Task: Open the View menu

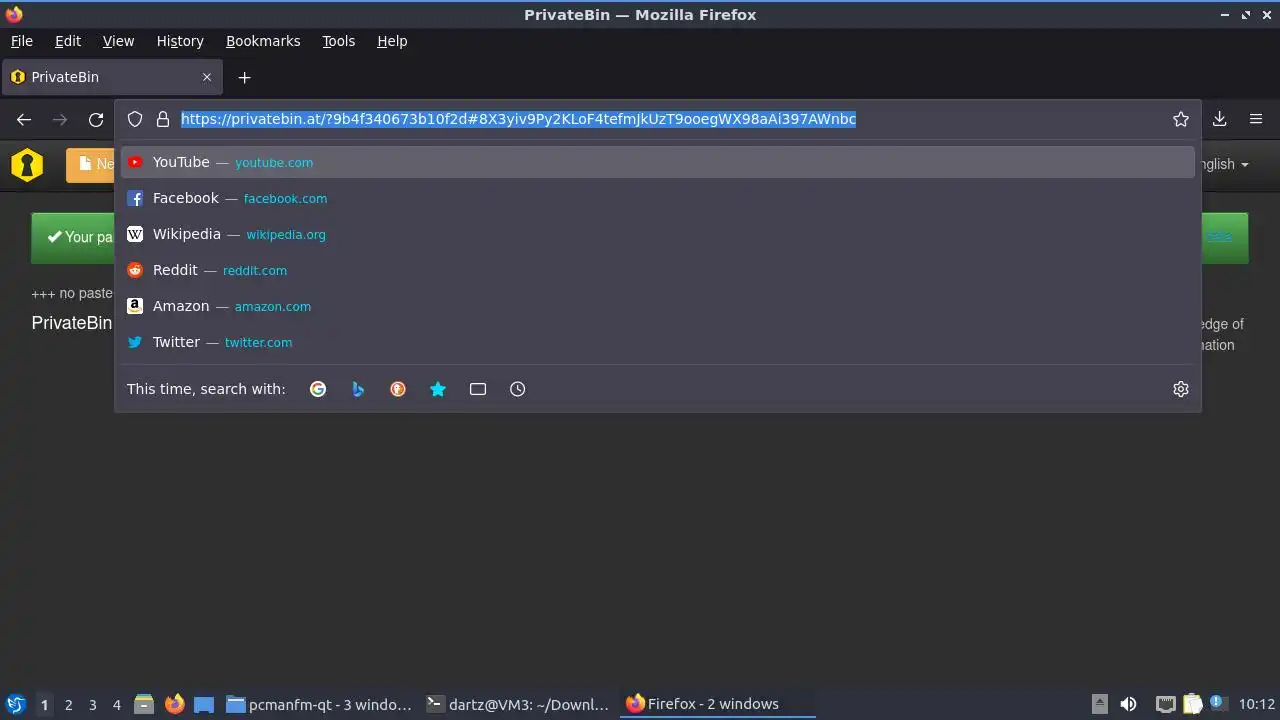Action: [x=118, y=41]
